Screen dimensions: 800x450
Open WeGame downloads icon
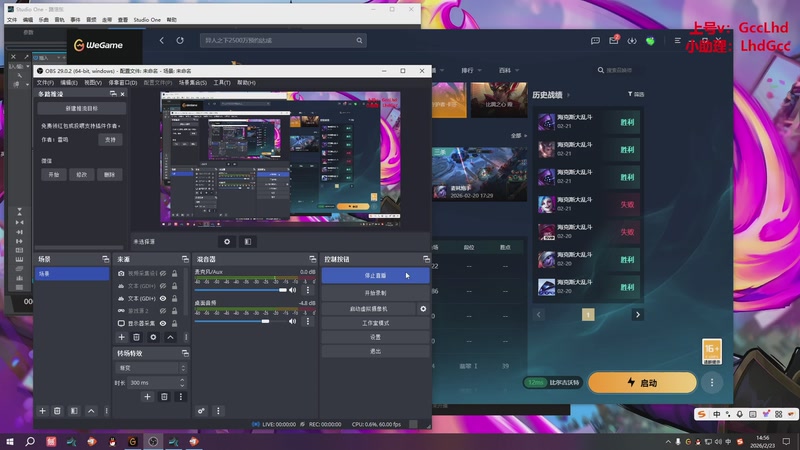pyautogui.click(x=632, y=41)
